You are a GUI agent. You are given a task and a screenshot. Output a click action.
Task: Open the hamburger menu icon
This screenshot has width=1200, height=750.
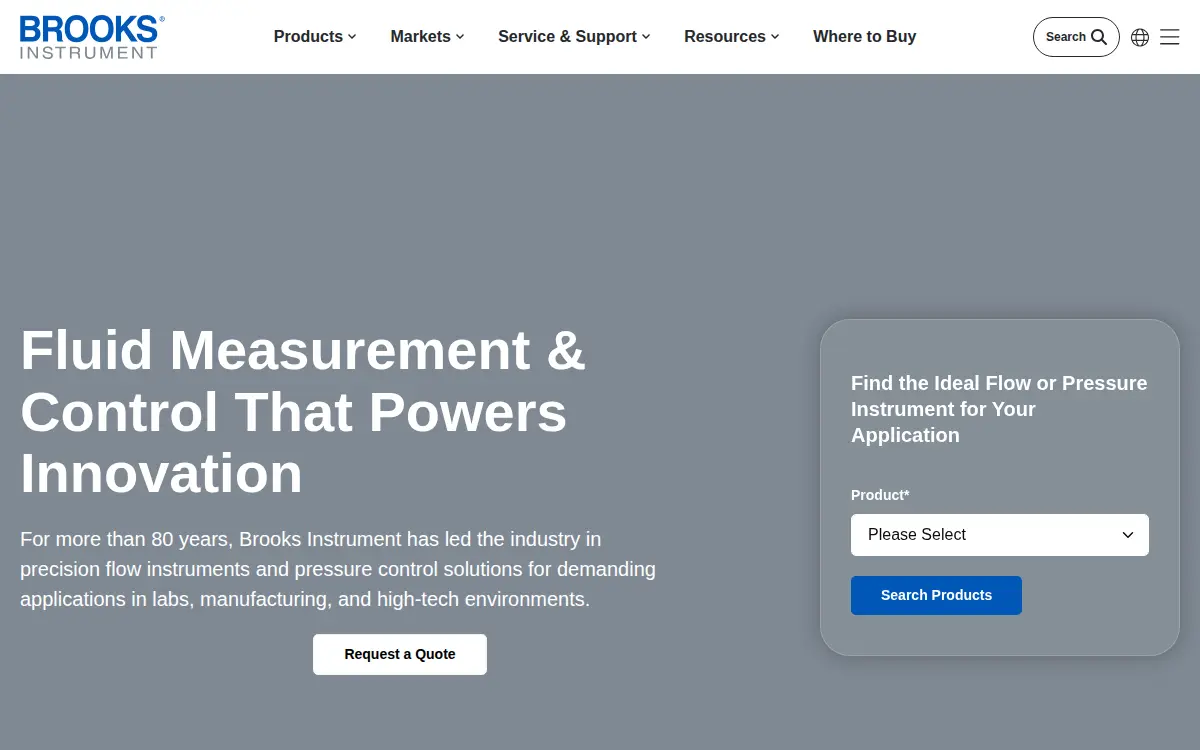click(1170, 37)
